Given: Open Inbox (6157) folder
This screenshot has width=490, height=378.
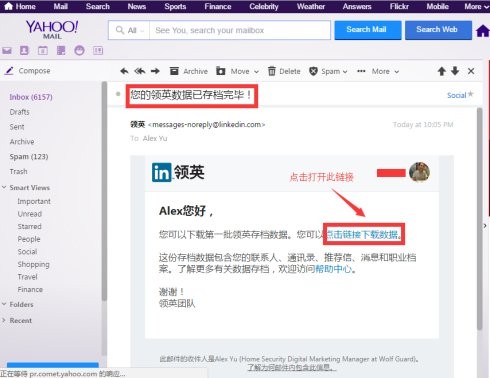Looking at the screenshot, I should pos(31,97).
